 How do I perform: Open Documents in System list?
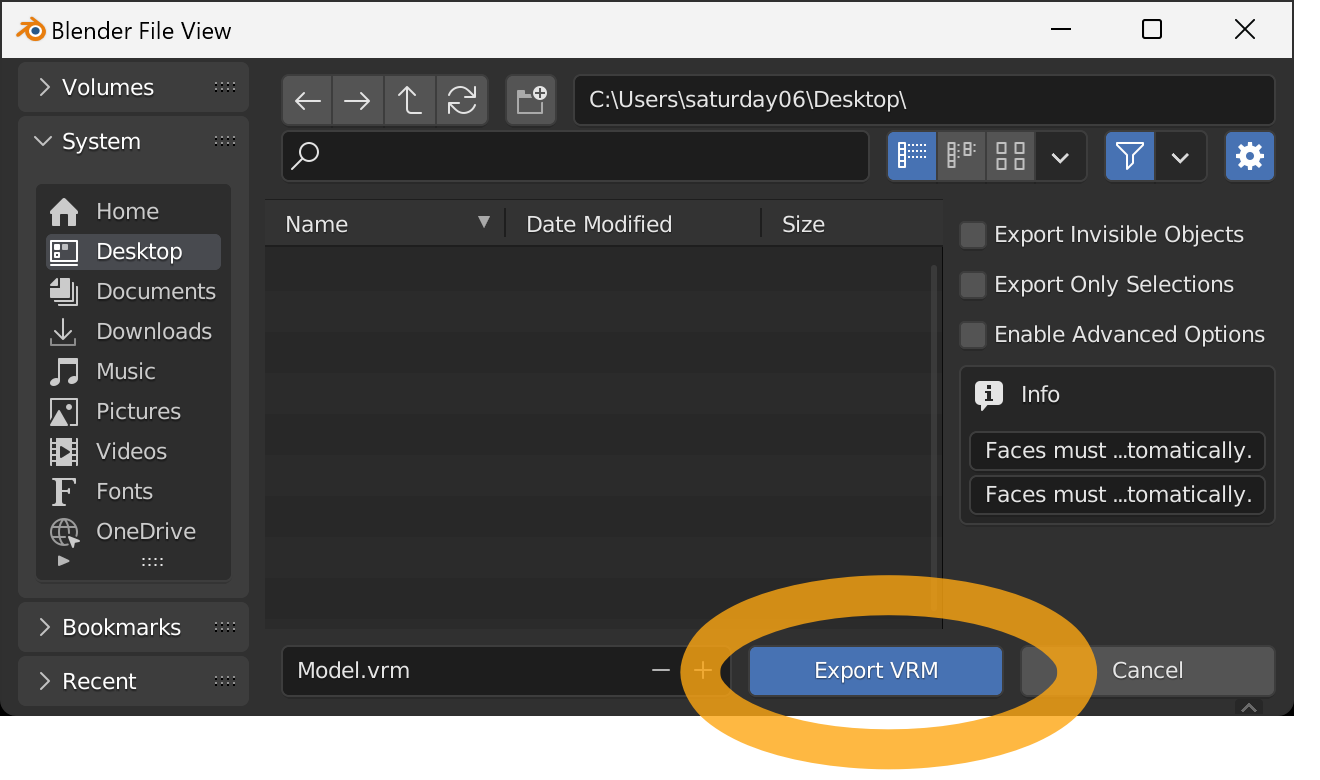click(134, 291)
